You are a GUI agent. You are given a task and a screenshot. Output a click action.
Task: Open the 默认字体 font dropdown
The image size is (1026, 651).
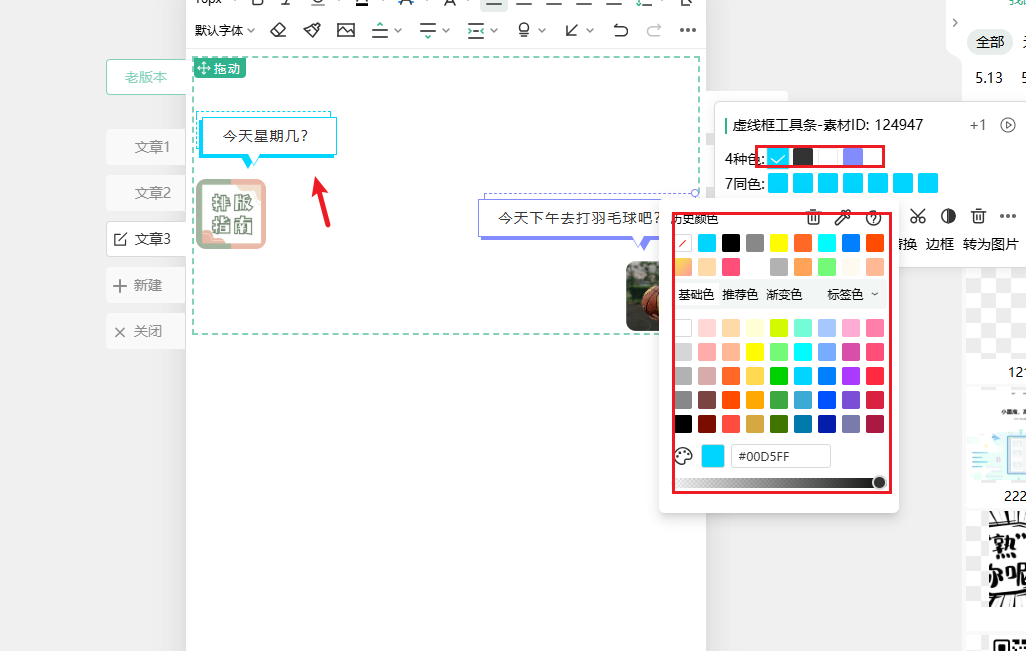point(225,31)
